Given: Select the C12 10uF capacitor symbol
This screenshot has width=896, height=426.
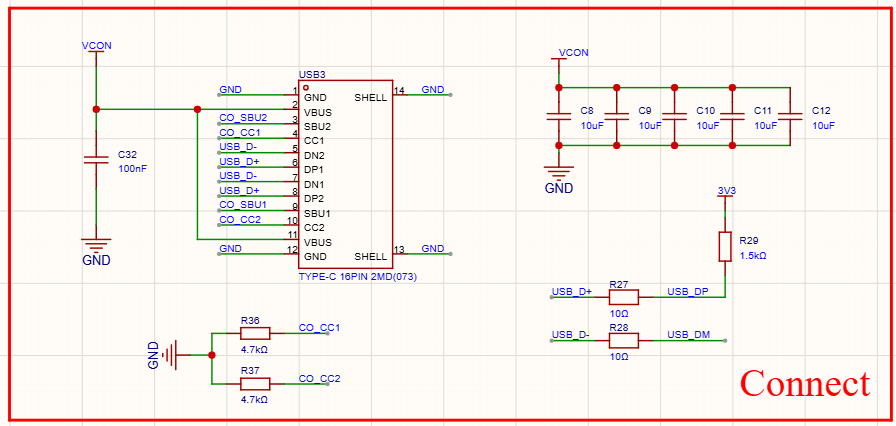Looking at the screenshot, I should click(x=791, y=116).
